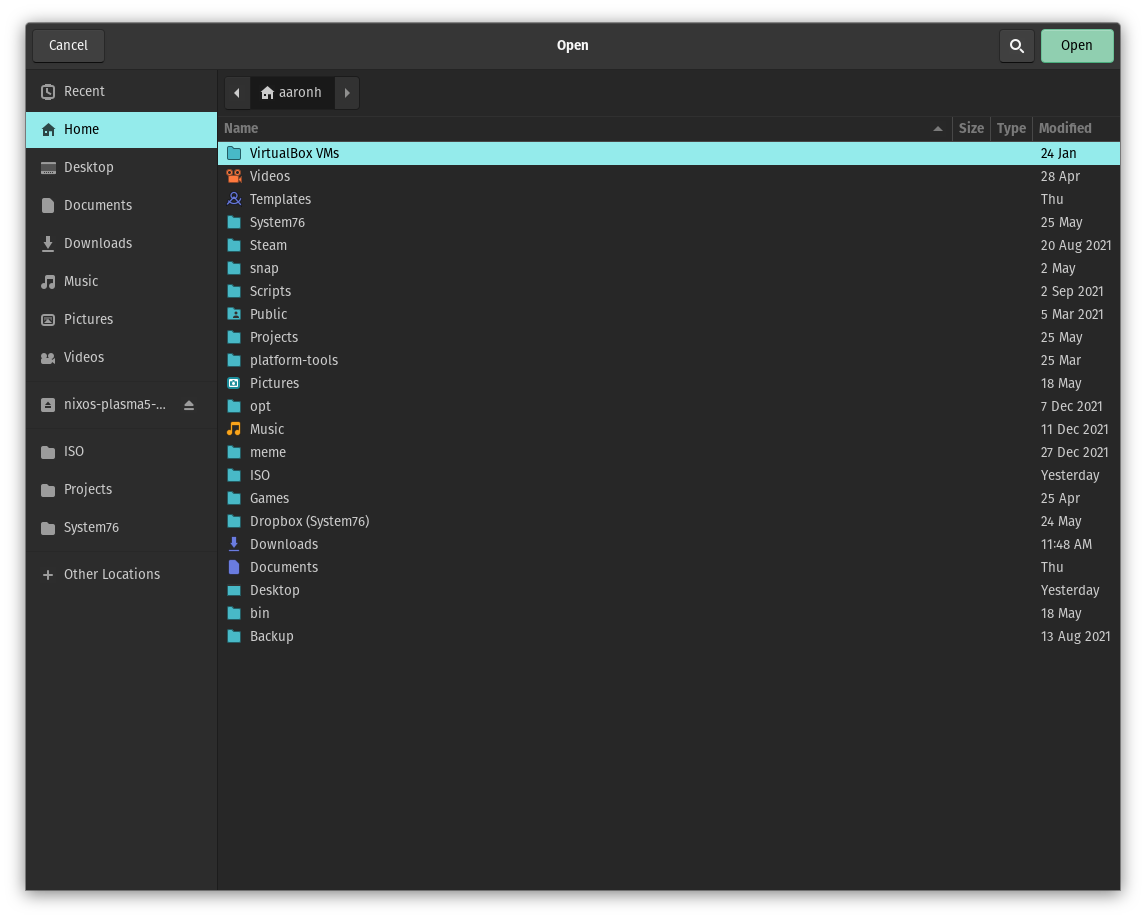Select the ISO bookmark in sidebar
1146x919 pixels.
[x=74, y=451]
